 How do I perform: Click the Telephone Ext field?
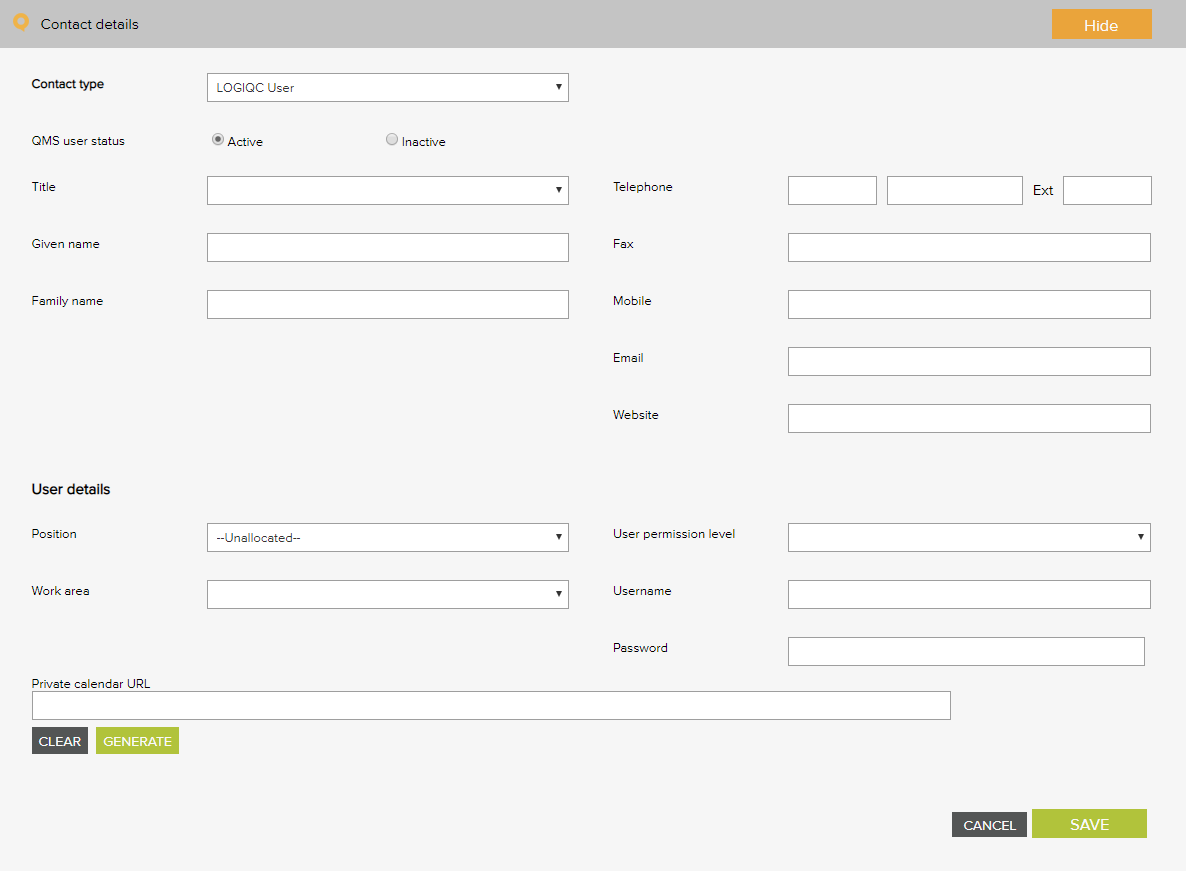1106,190
